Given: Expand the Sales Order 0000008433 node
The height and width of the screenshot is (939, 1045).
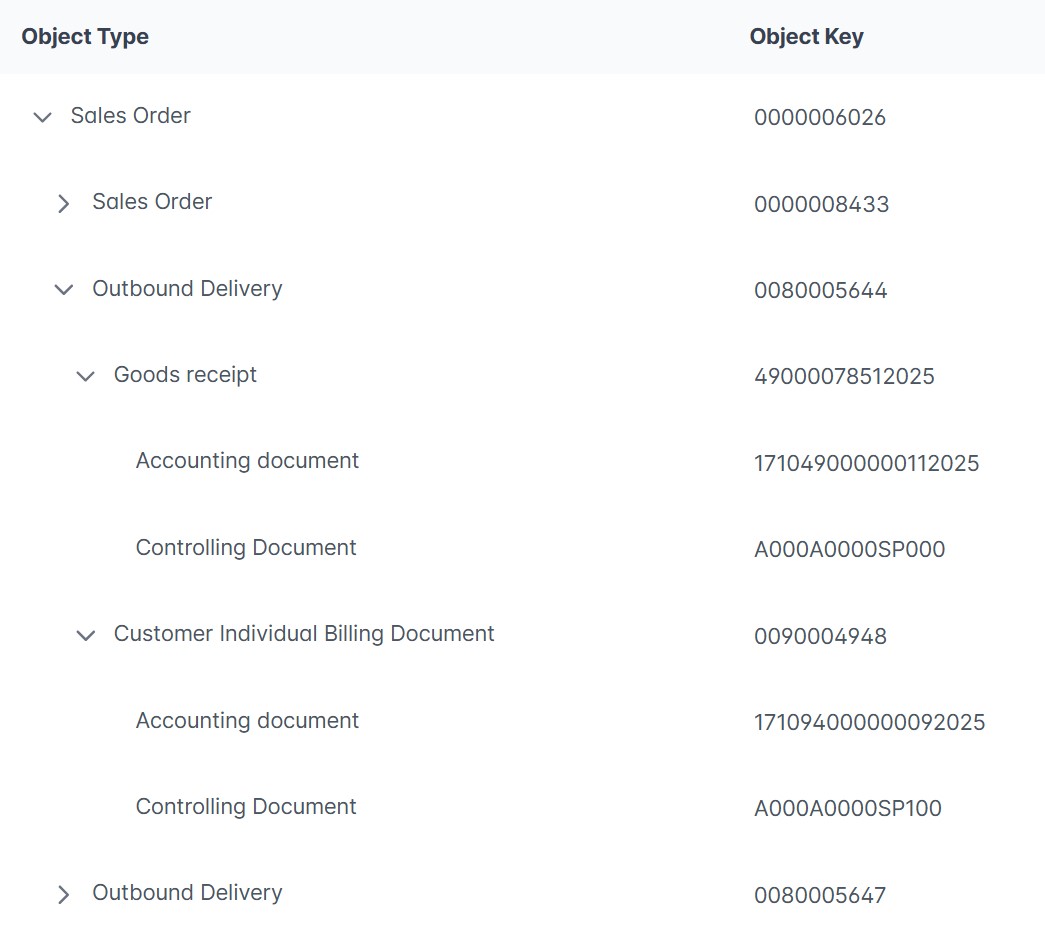Looking at the screenshot, I should 64,204.
